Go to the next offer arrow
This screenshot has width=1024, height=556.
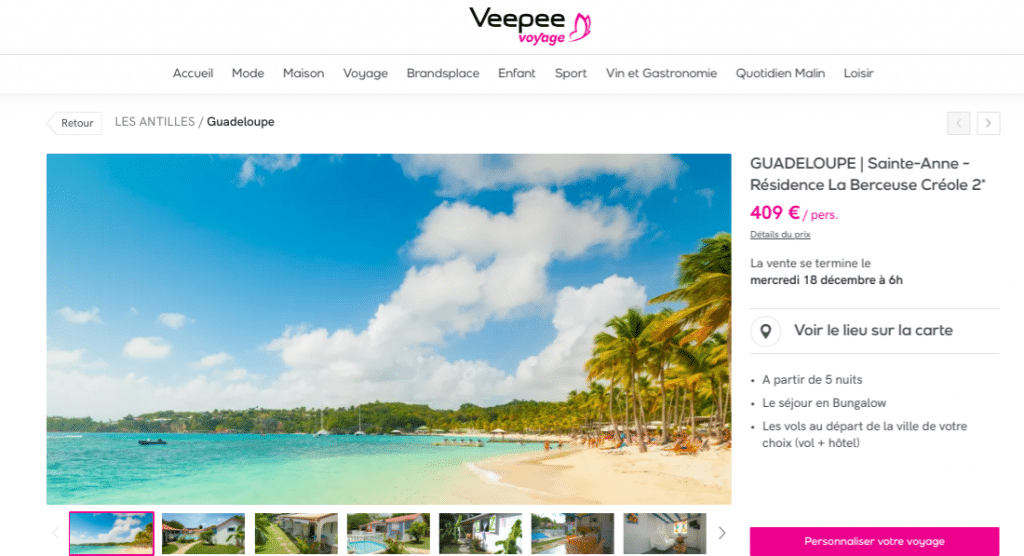[x=988, y=123]
